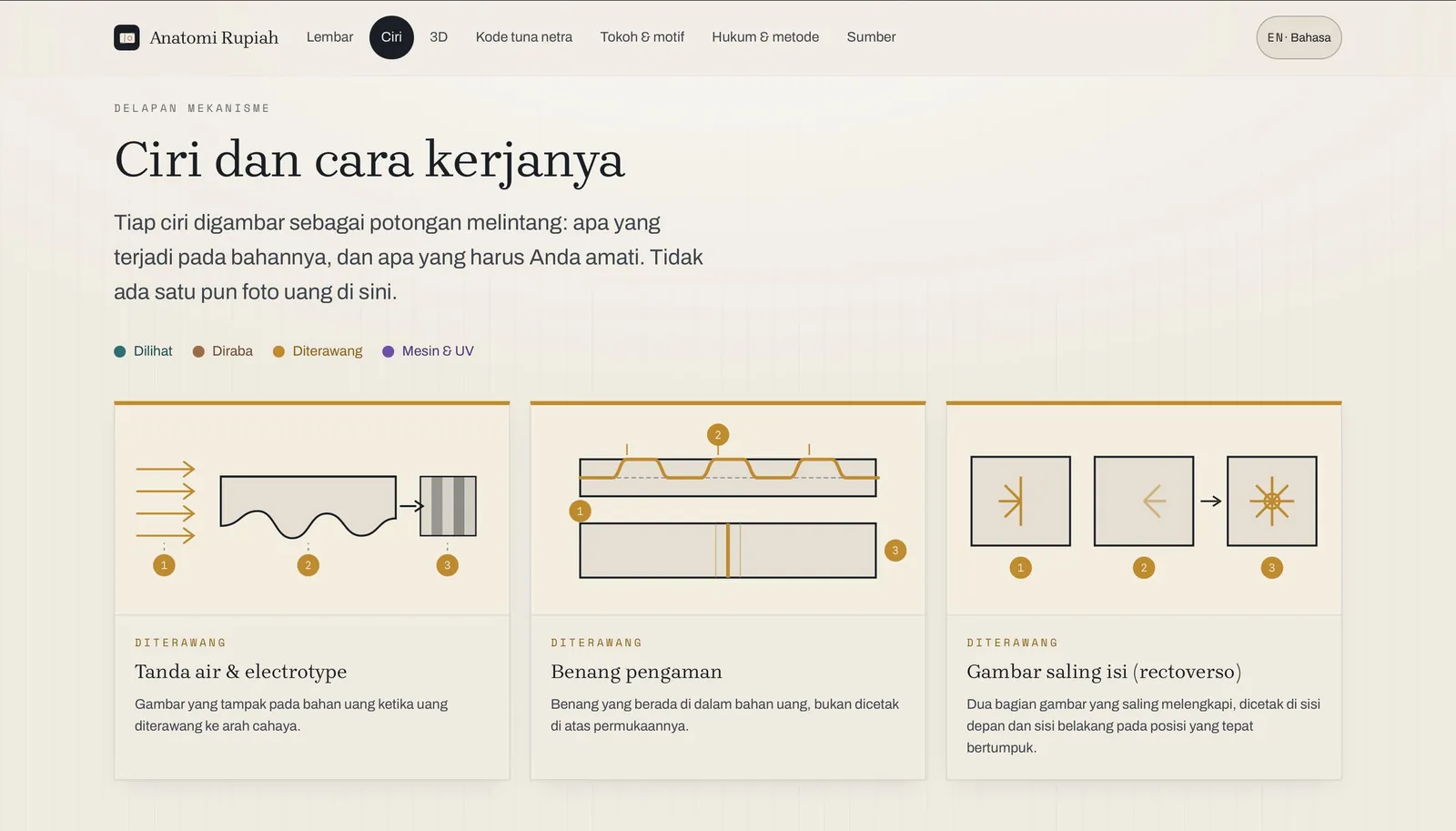Viewport: 1456px width, 831px height.
Task: Click the combined rectoverso star symbol
Action: click(1272, 502)
